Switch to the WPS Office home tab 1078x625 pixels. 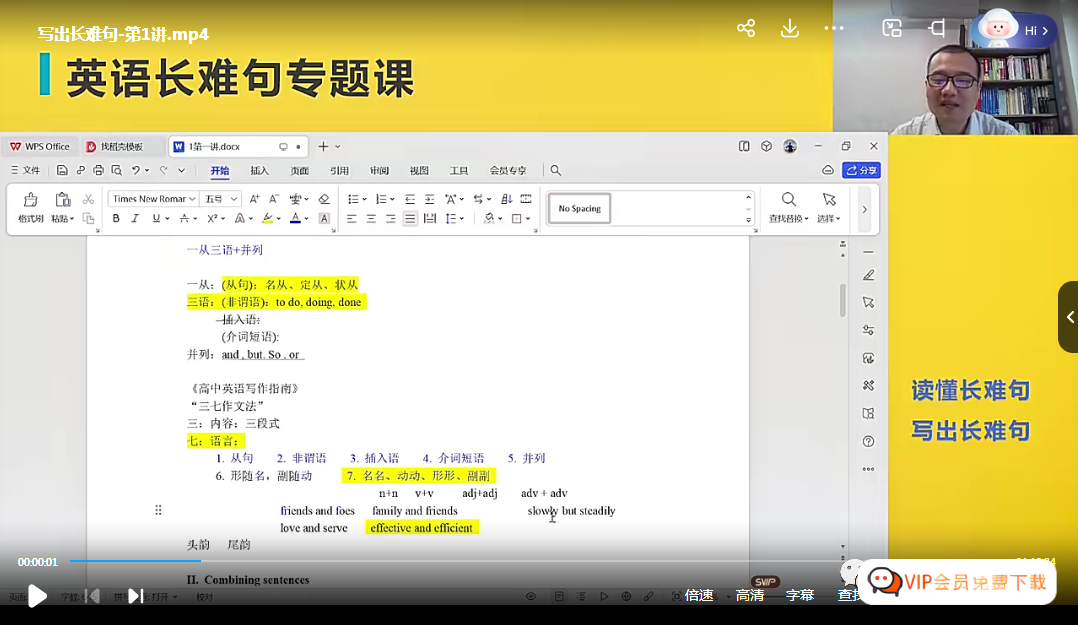(x=40, y=146)
